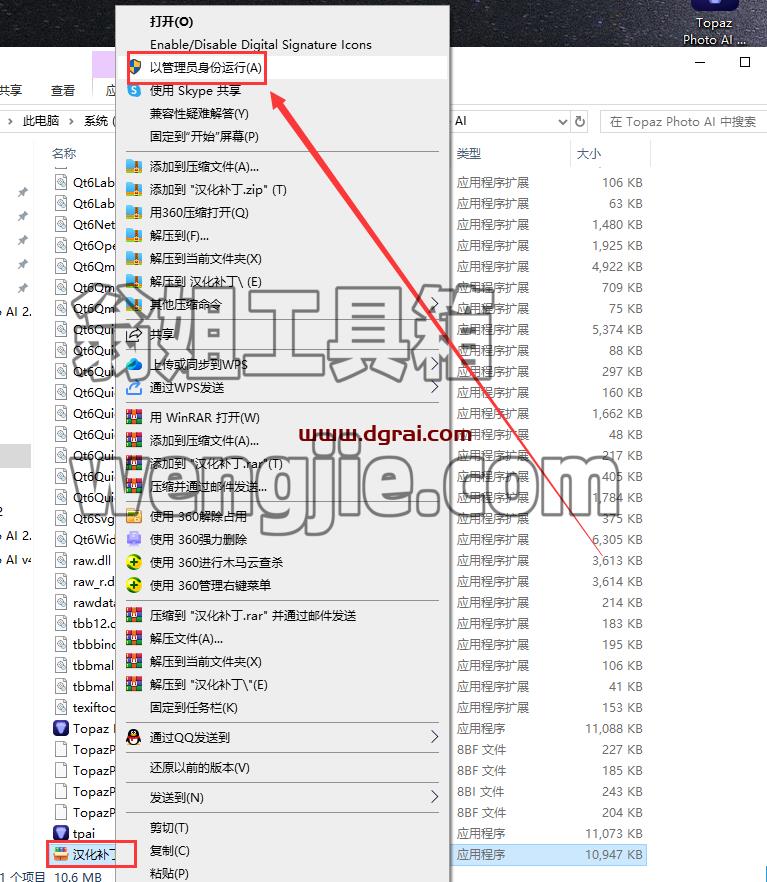Click the 360 zip icon beside 用360压缩打开(Q)
This screenshot has height=882, width=767.
(x=134, y=213)
